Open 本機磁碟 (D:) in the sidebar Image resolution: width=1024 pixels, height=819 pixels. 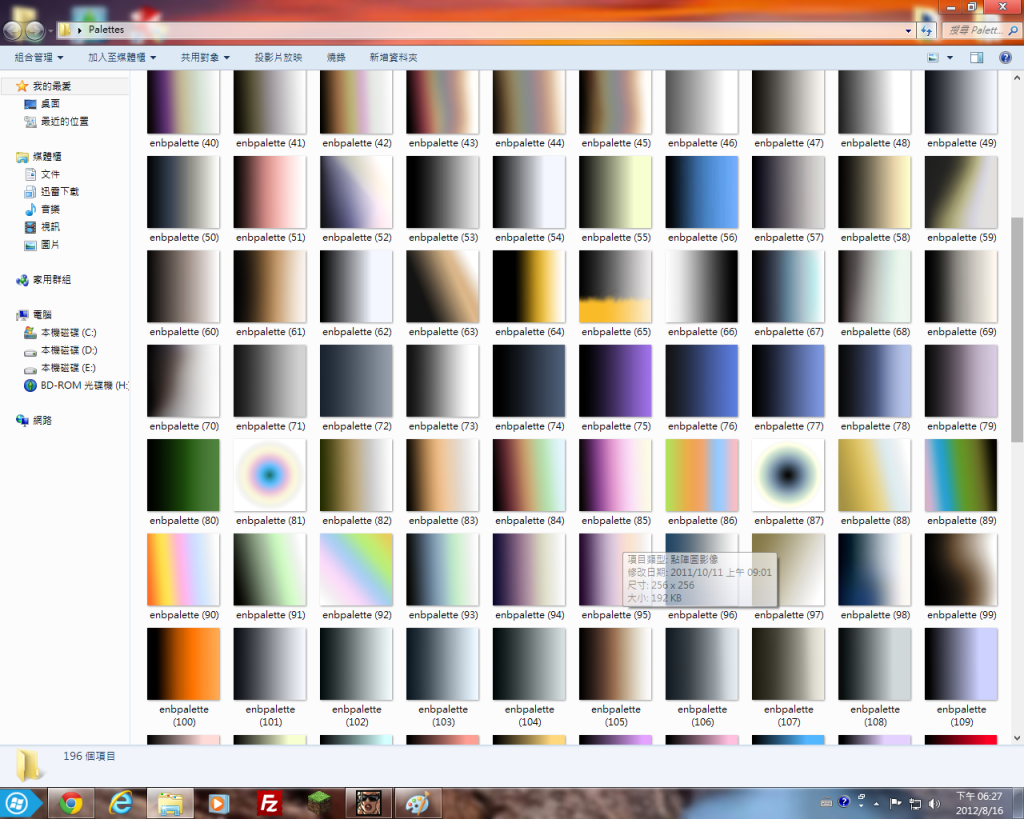68,351
